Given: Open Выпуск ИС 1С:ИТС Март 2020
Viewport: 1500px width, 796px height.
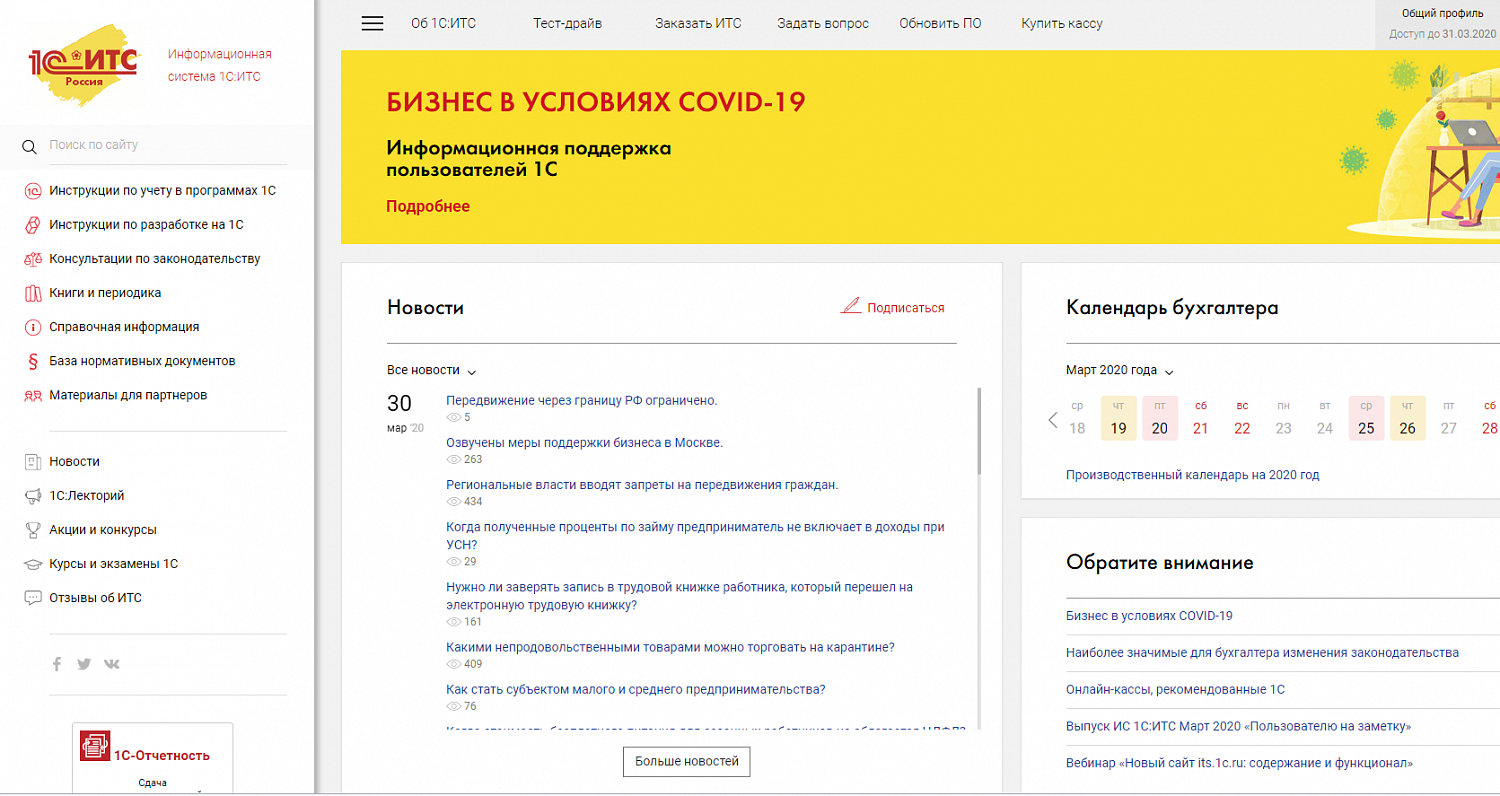Looking at the screenshot, I should coord(1238,727).
